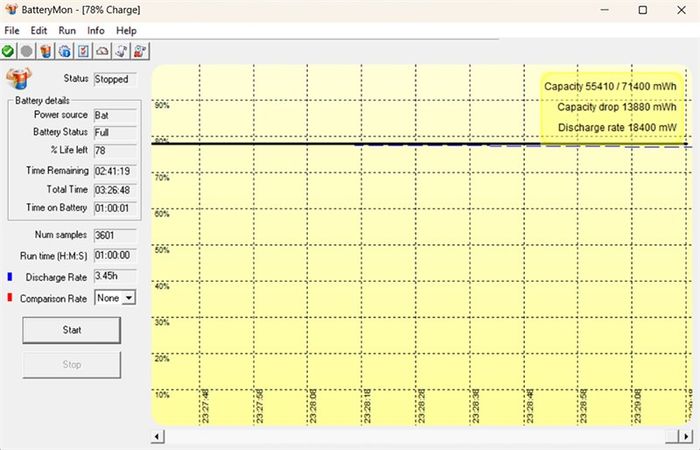Open the Help menu
The height and width of the screenshot is (450, 700).
(127, 30)
